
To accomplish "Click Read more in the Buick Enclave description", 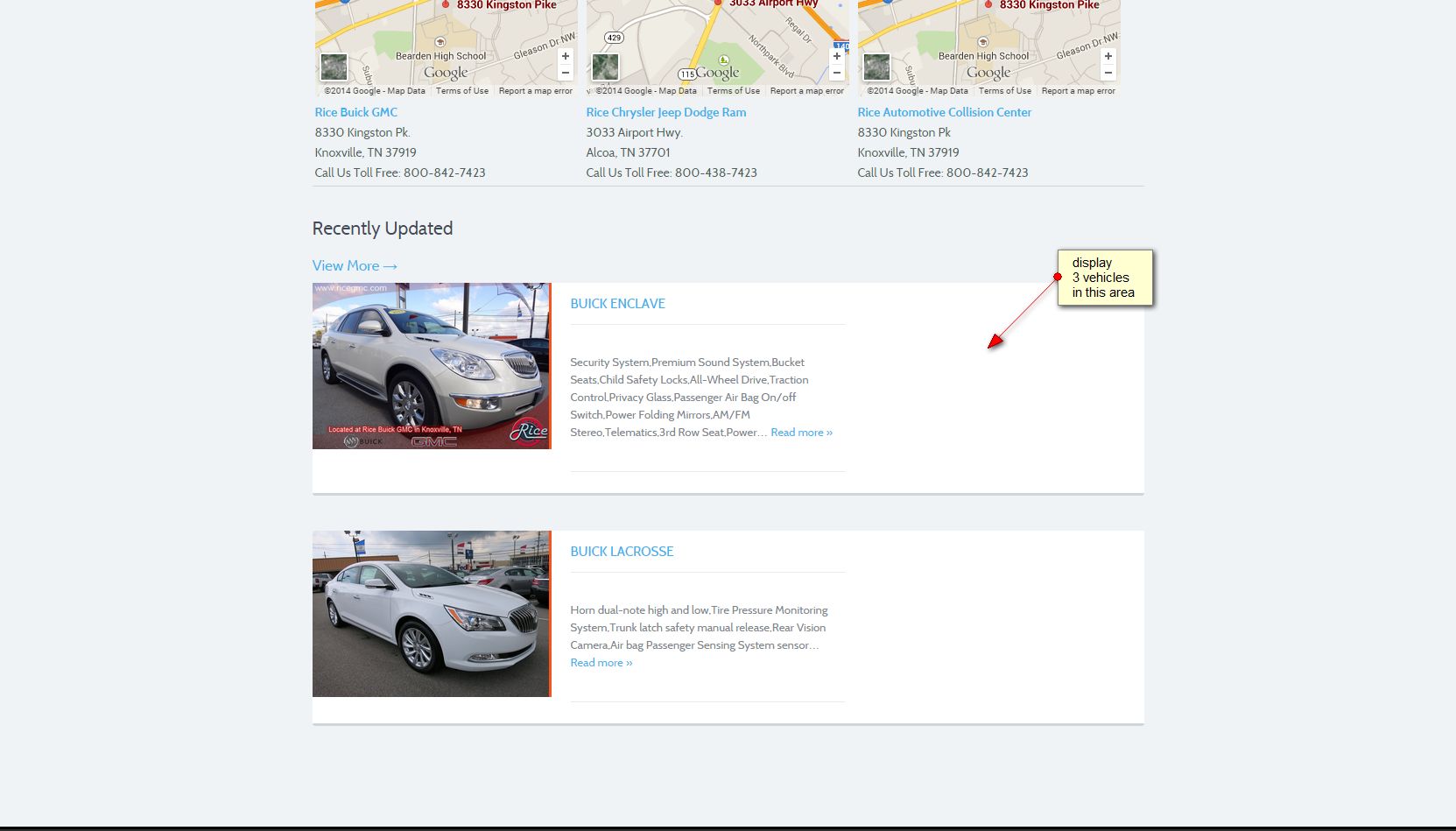I will pos(802,433).
